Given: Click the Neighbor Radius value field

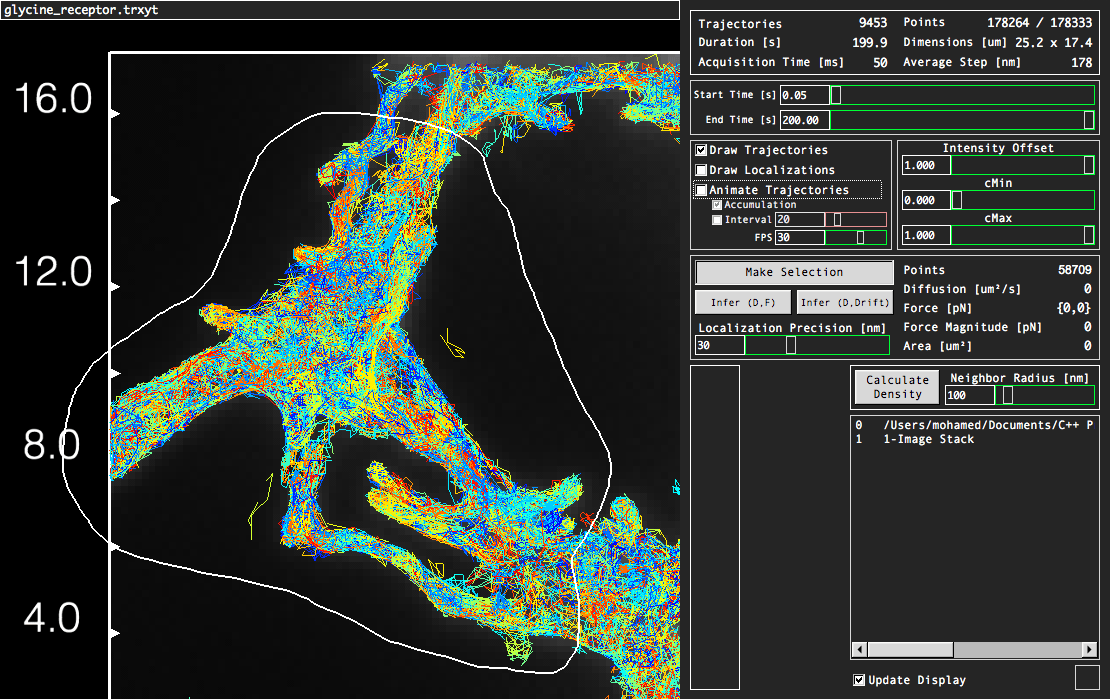Looking at the screenshot, I should point(969,395).
